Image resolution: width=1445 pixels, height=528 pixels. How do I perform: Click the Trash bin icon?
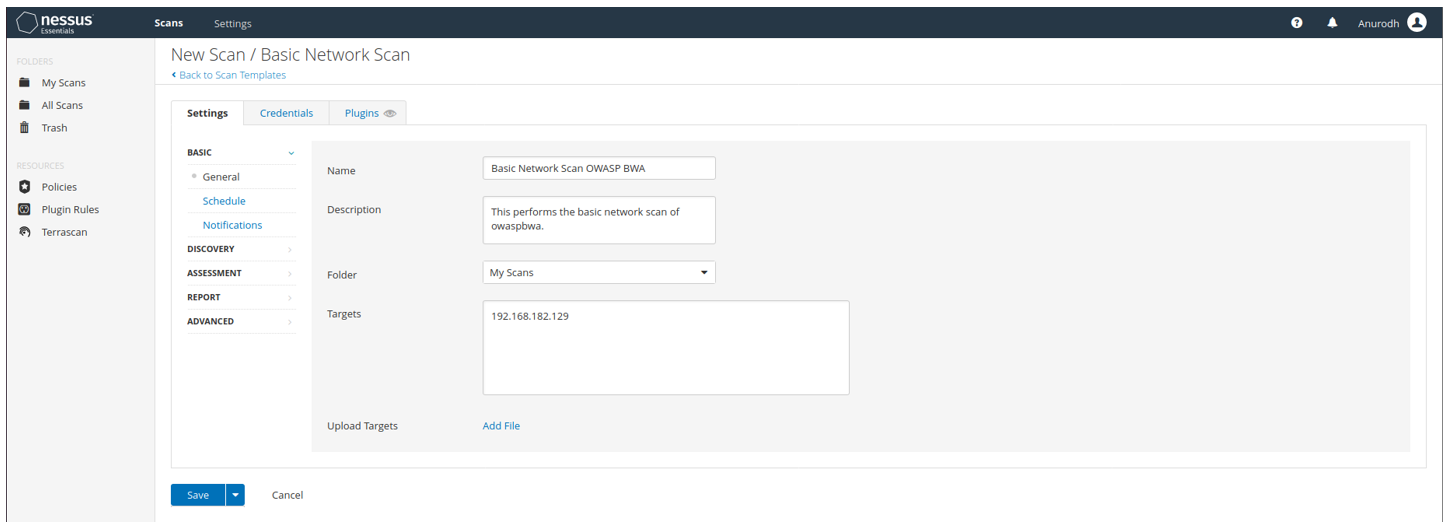click(24, 128)
